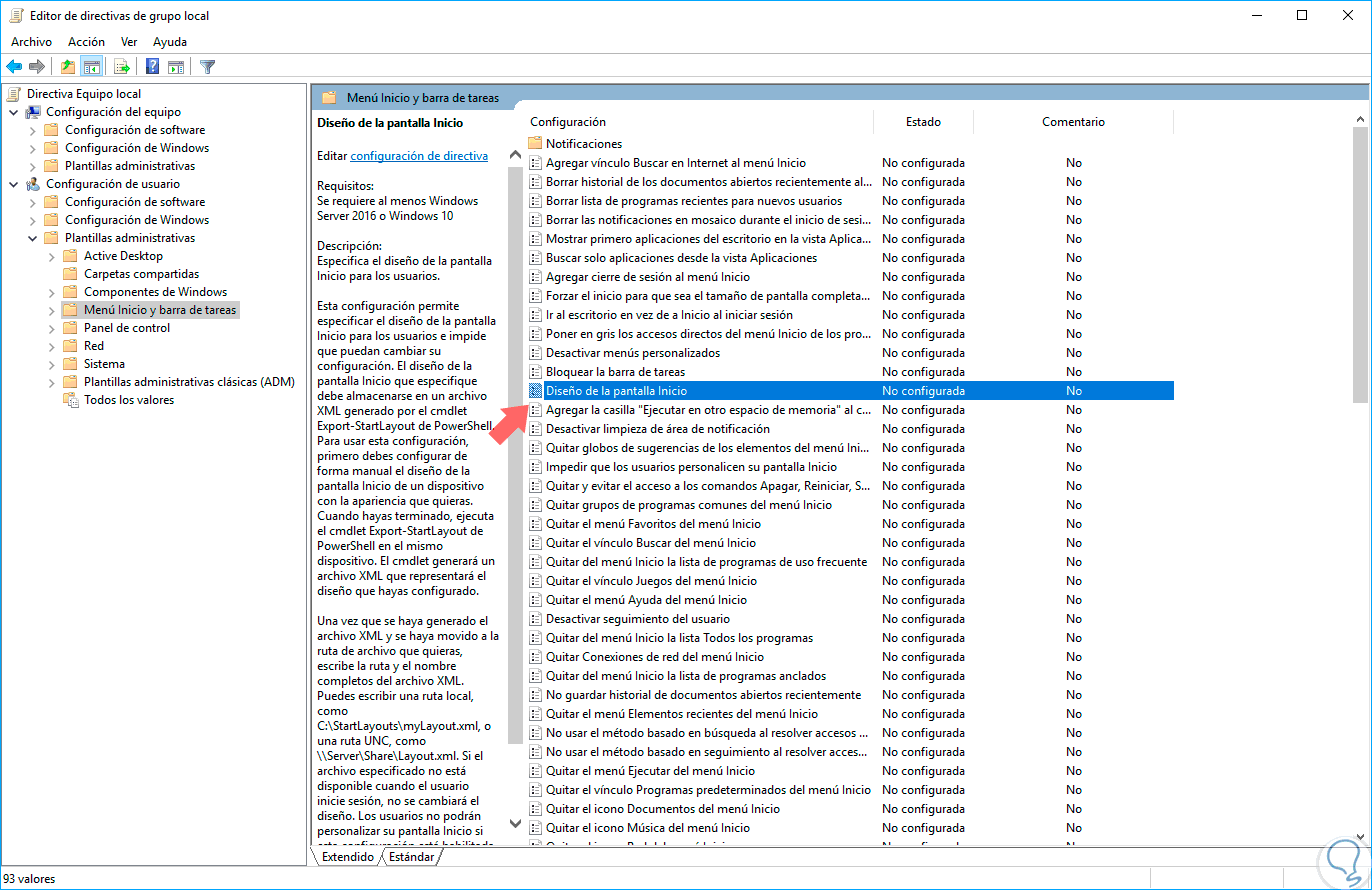Viewport: 1372px width, 890px height.
Task: Click the Forward arrow in the toolbar
Action: pyautogui.click(x=37, y=67)
